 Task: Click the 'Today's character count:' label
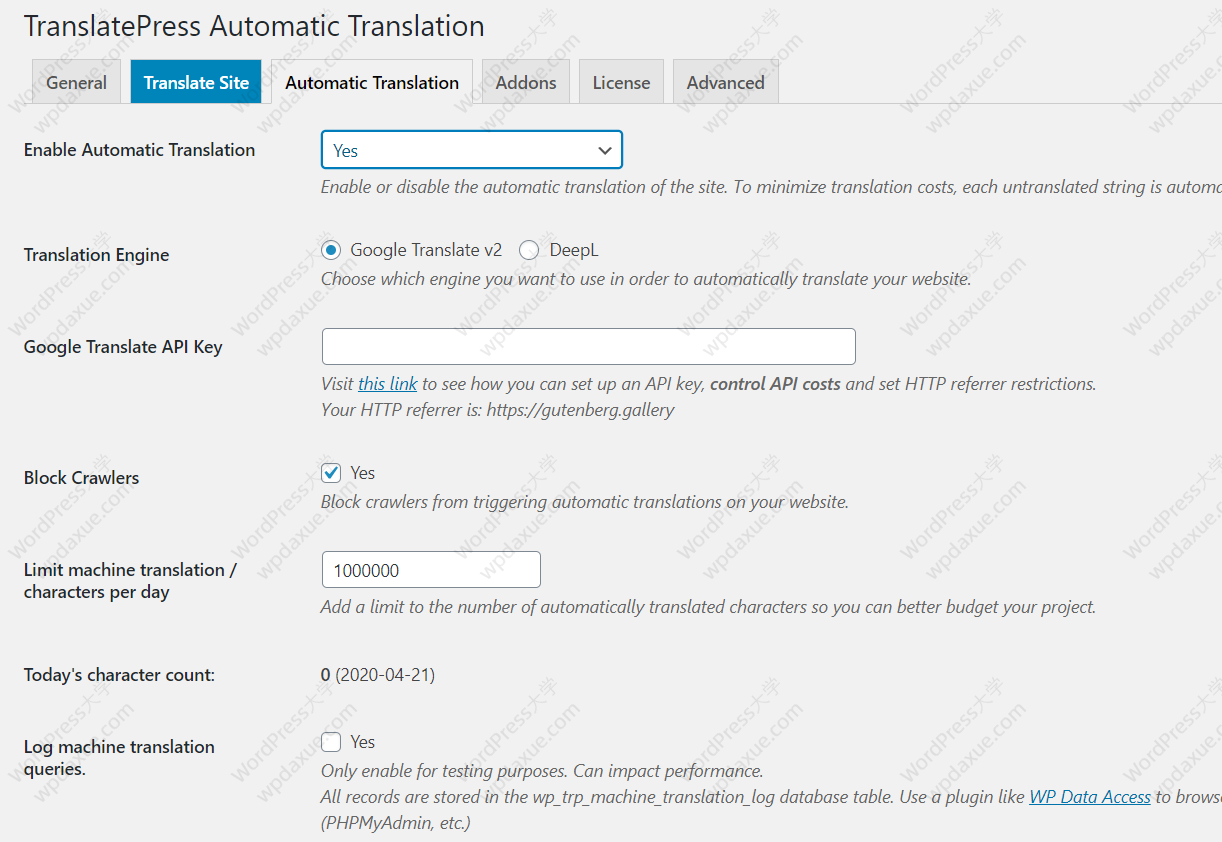tap(119, 675)
